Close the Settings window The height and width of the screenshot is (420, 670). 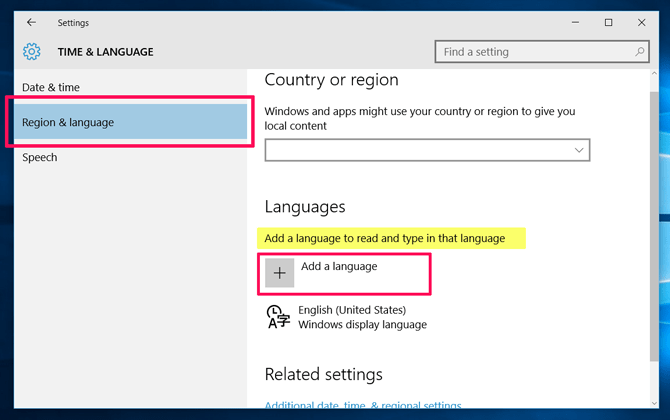641,22
